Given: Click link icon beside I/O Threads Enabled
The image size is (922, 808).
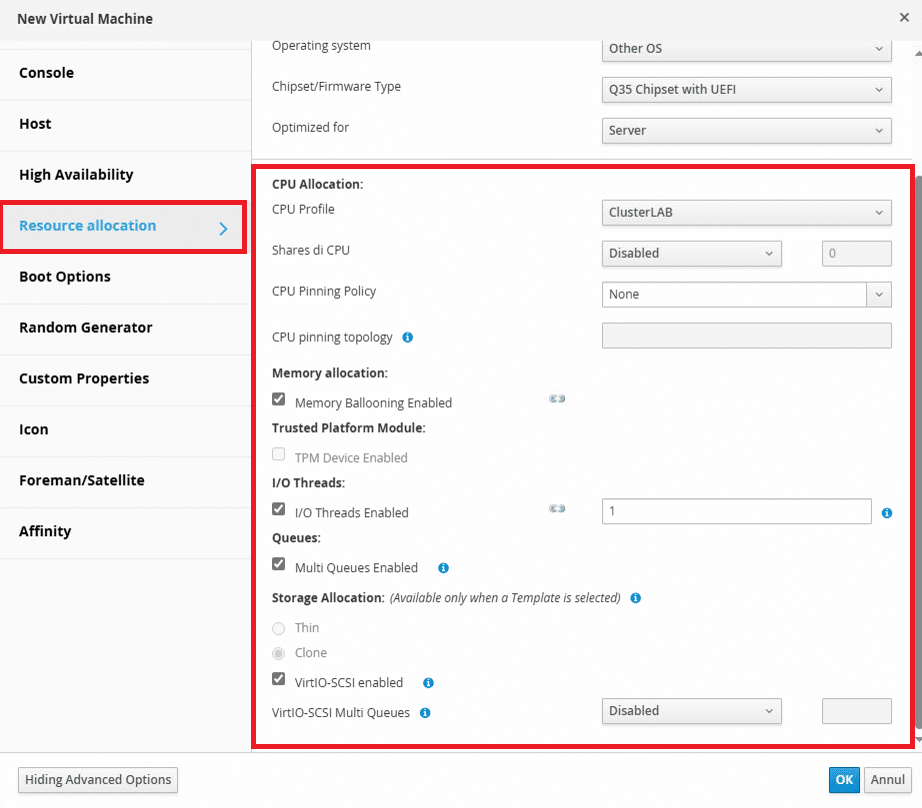Looking at the screenshot, I should point(557,509).
